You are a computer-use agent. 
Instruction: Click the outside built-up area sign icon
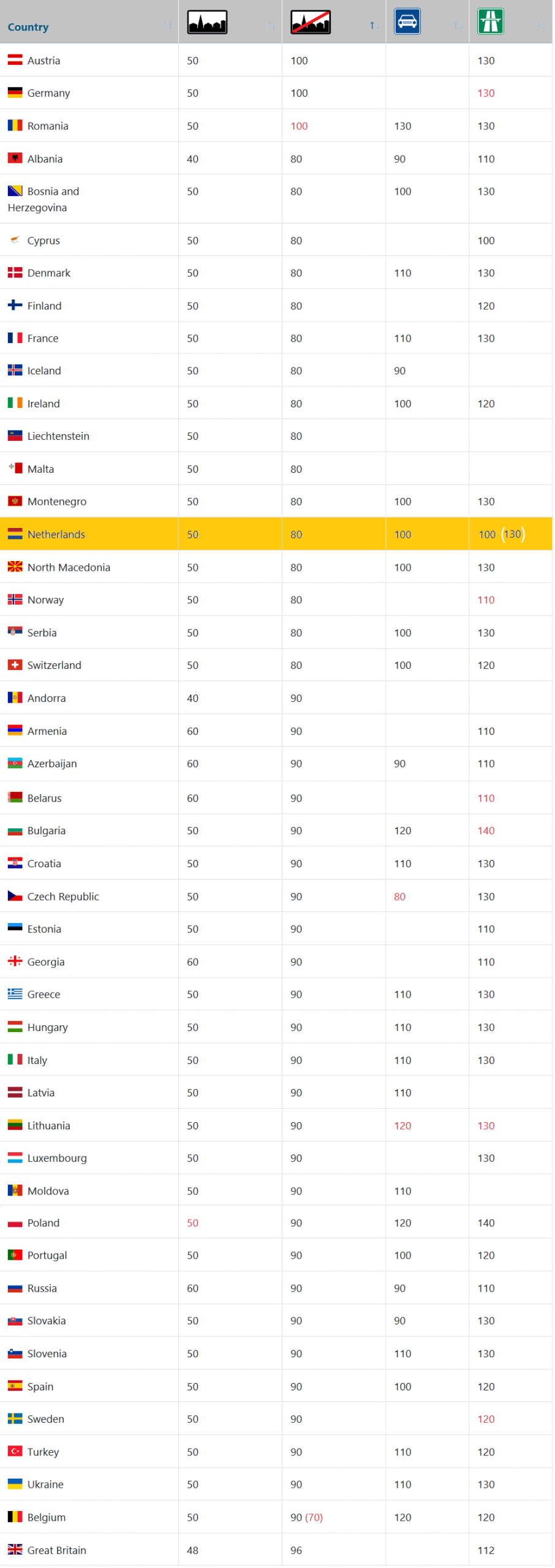311,22
